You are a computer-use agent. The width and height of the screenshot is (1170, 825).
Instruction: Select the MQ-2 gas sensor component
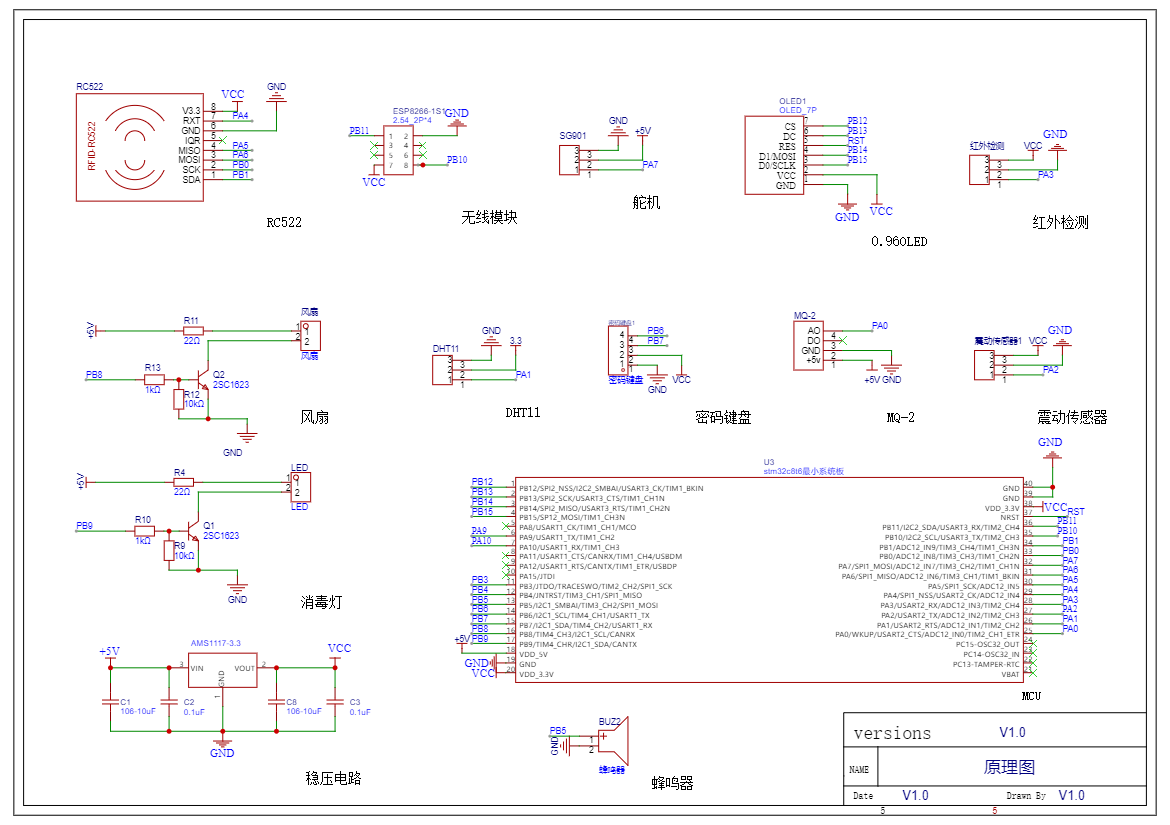808,345
